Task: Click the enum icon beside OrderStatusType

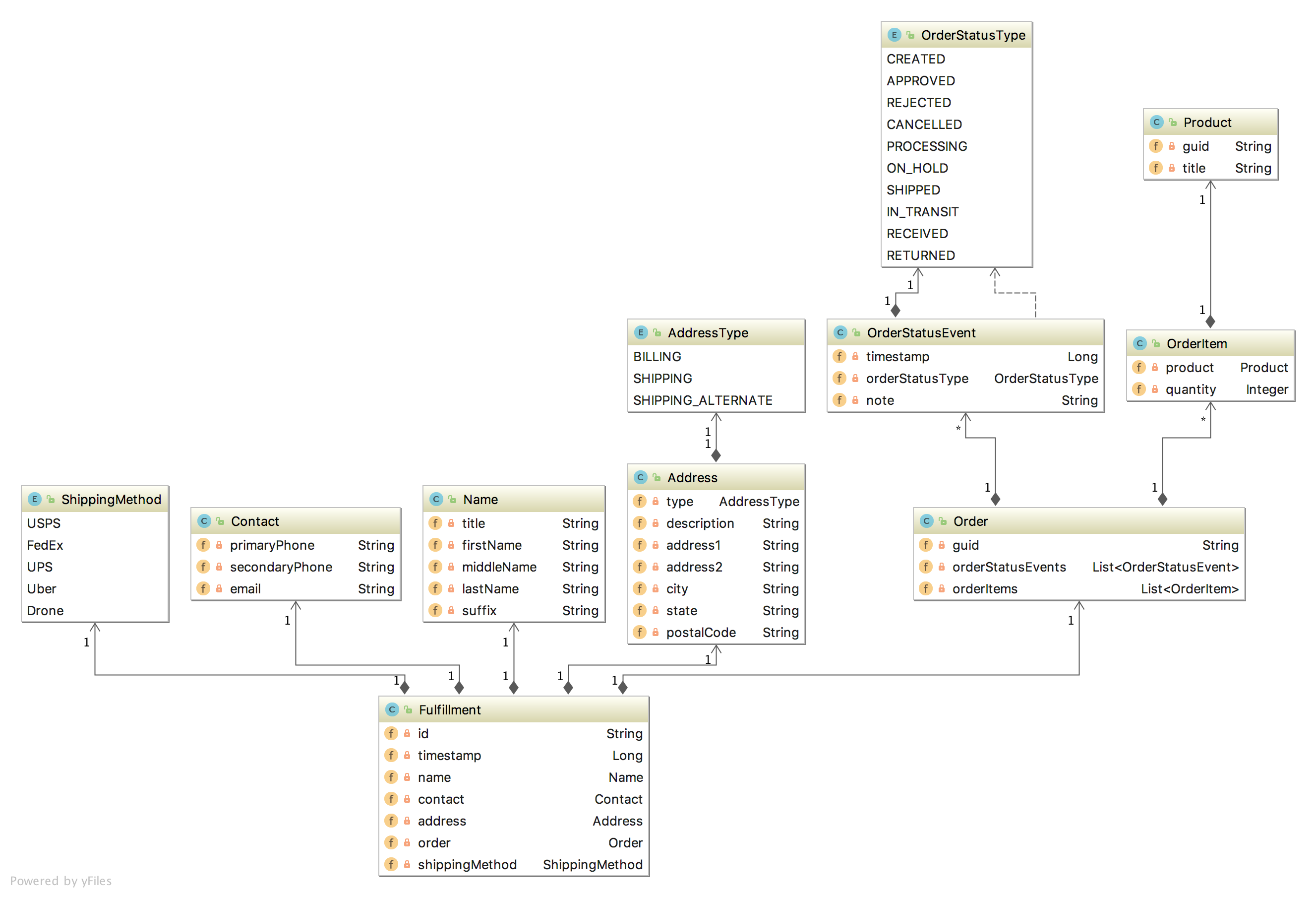Action: [894, 35]
